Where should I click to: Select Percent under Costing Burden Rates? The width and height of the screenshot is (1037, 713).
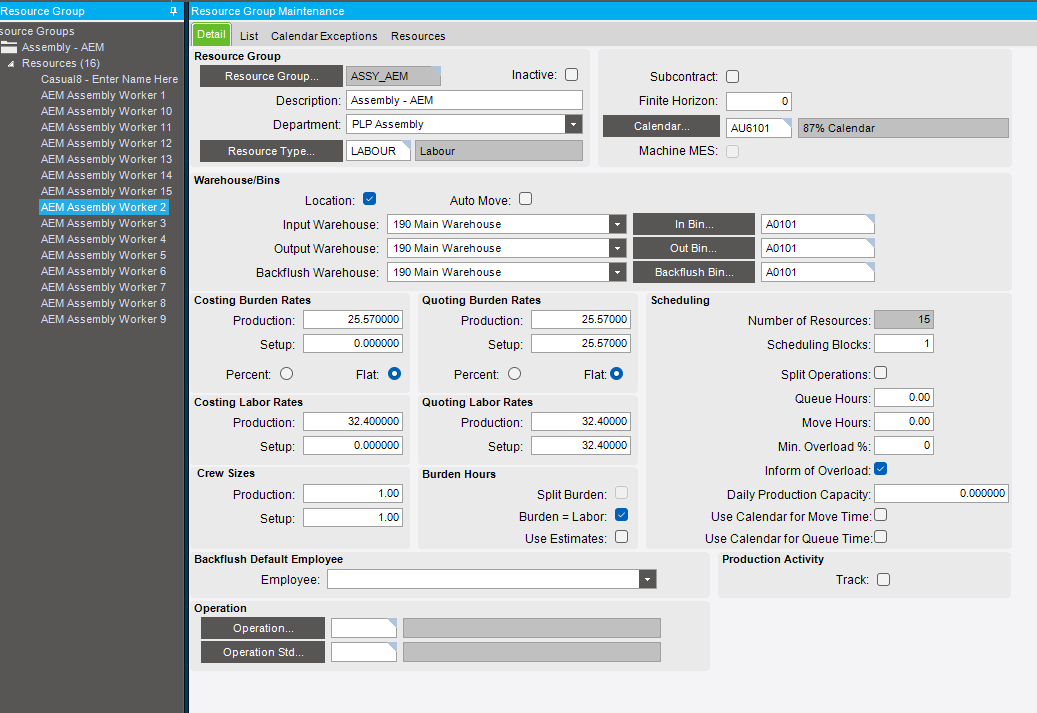(x=286, y=374)
